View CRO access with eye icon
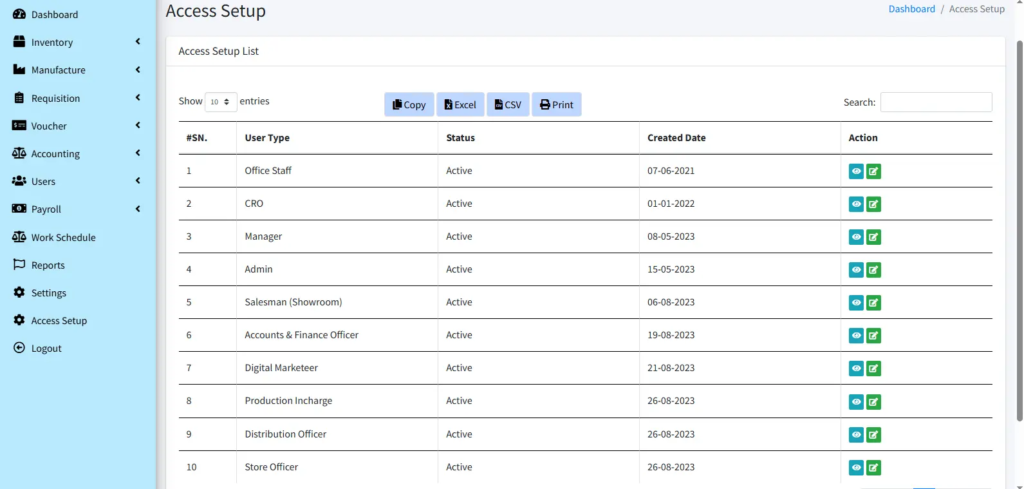Image resolution: width=1024 pixels, height=489 pixels. [x=856, y=204]
